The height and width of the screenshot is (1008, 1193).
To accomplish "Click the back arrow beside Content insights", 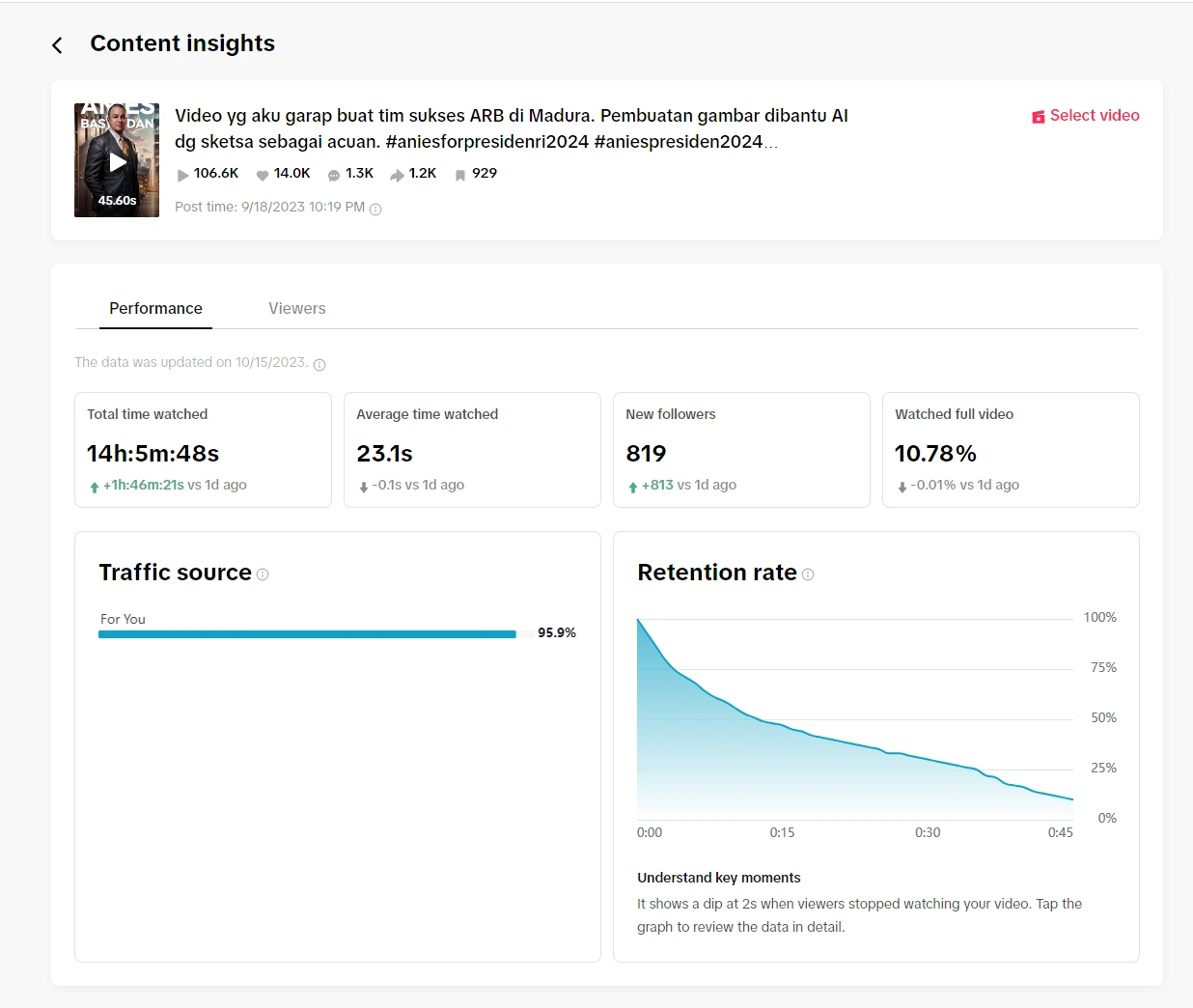I will (x=58, y=45).
